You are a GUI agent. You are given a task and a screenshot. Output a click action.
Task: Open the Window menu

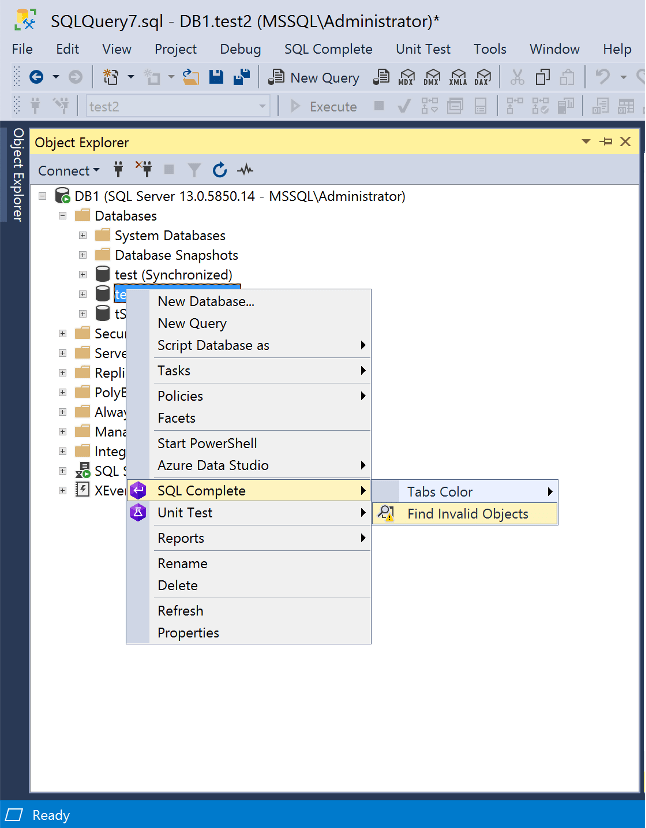click(555, 49)
